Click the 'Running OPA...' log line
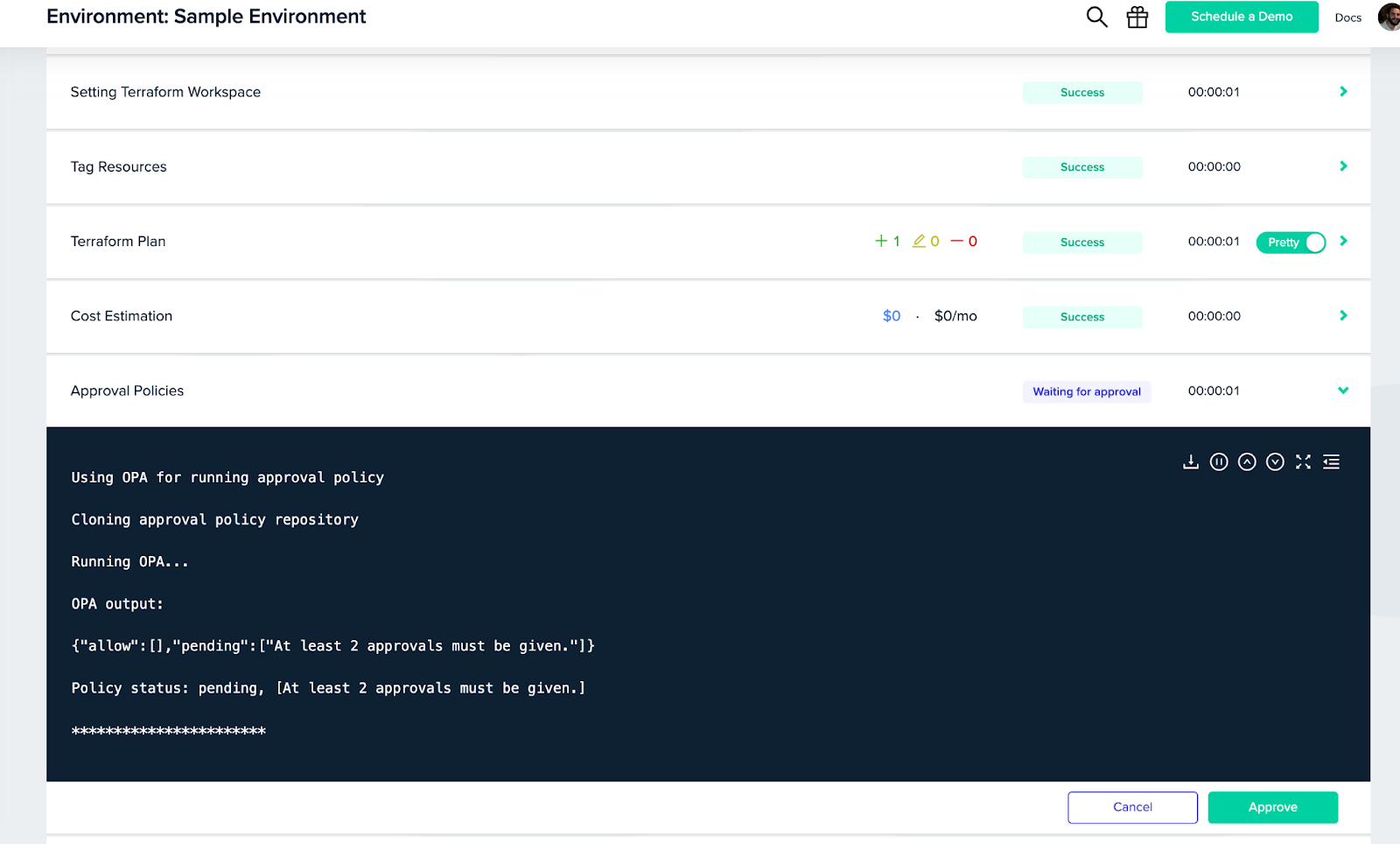 click(x=129, y=562)
